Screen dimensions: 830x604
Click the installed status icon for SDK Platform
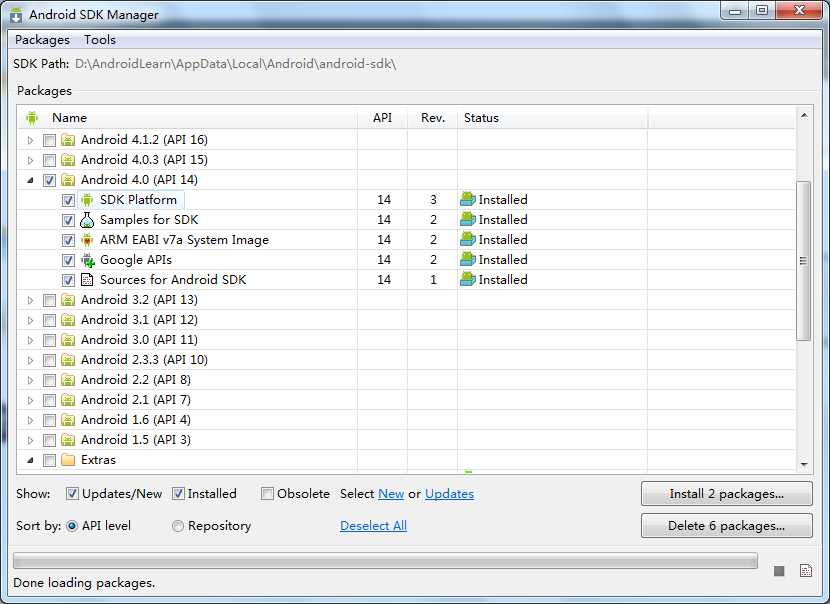(x=468, y=200)
